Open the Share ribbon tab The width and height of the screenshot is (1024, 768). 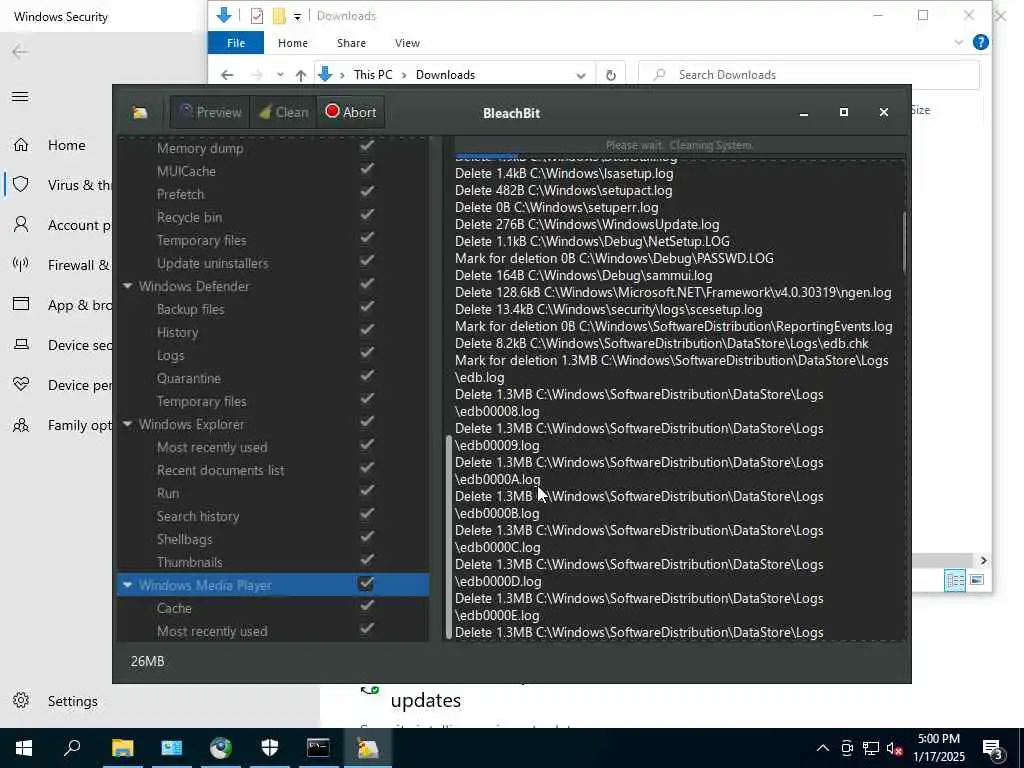(x=351, y=43)
